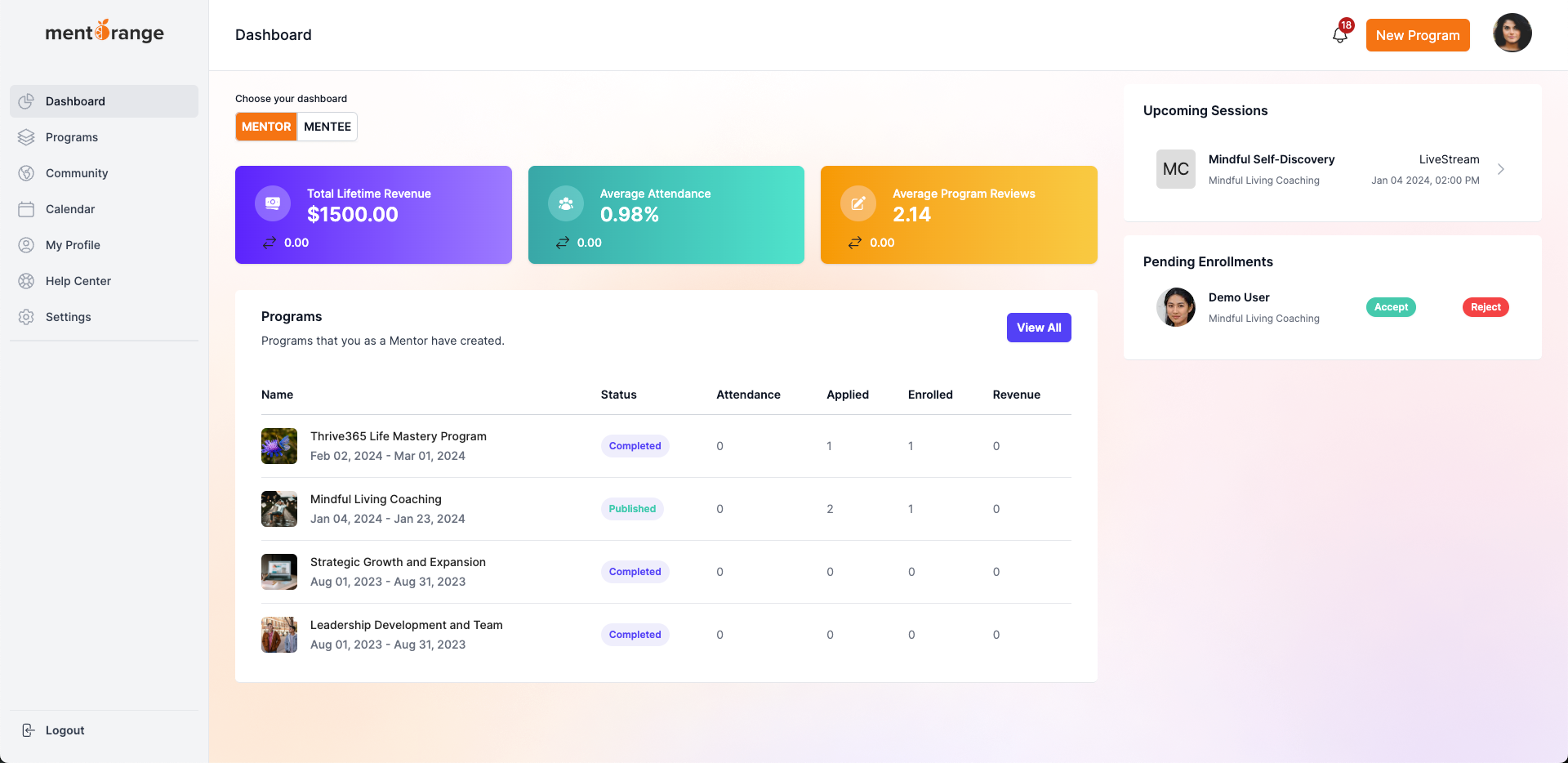Reject Demo User's enrollment
Viewport: 1568px width, 763px height.
[x=1486, y=307]
